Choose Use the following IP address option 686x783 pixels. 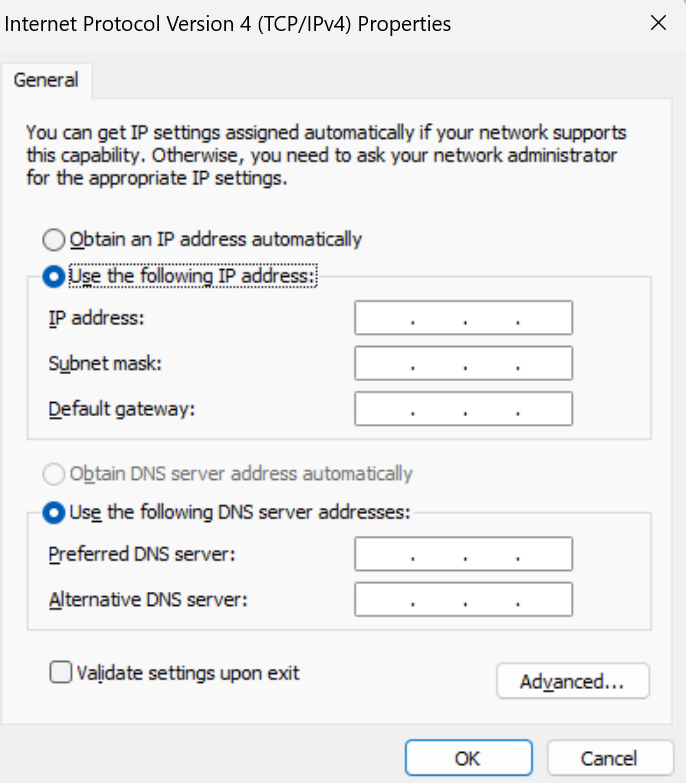[x=53, y=275]
